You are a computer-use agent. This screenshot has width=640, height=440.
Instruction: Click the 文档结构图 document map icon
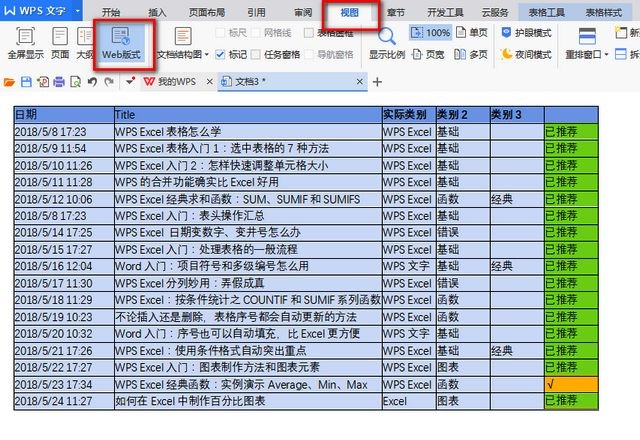tap(183, 36)
